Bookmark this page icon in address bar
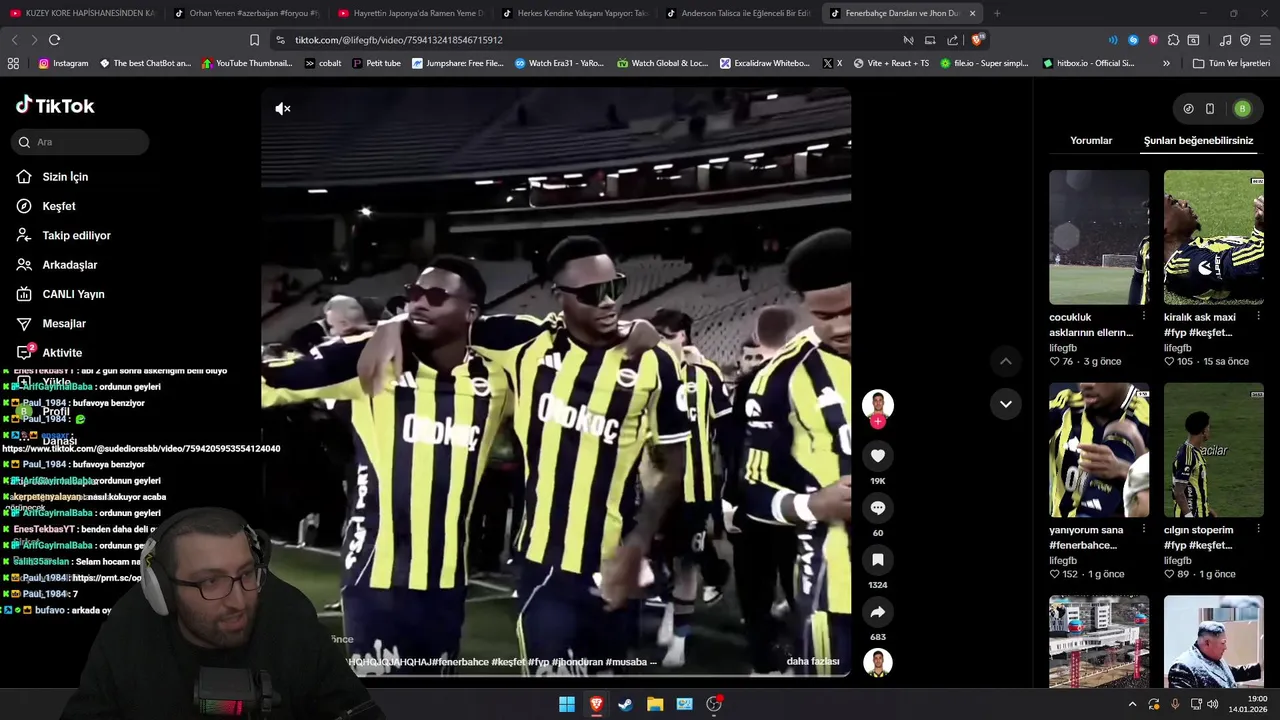Image resolution: width=1280 pixels, height=720 pixels. (254, 40)
